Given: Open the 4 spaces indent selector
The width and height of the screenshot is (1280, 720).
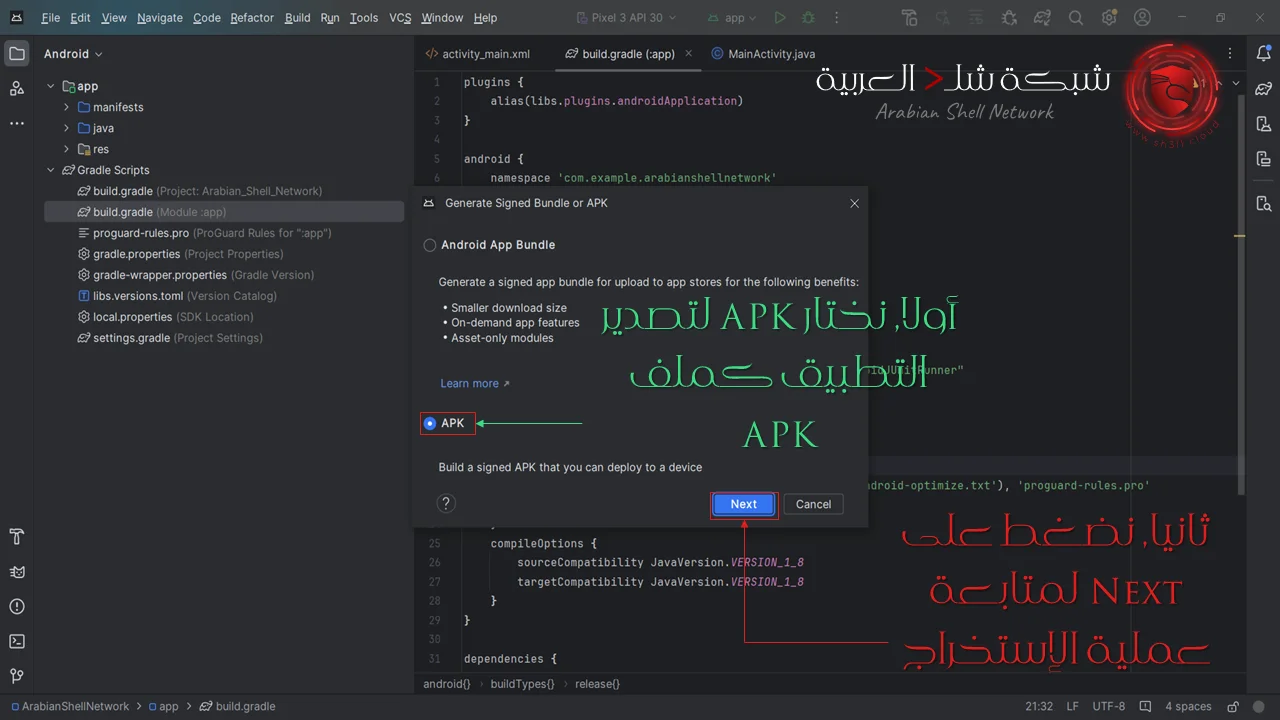Looking at the screenshot, I should pos(1188,706).
